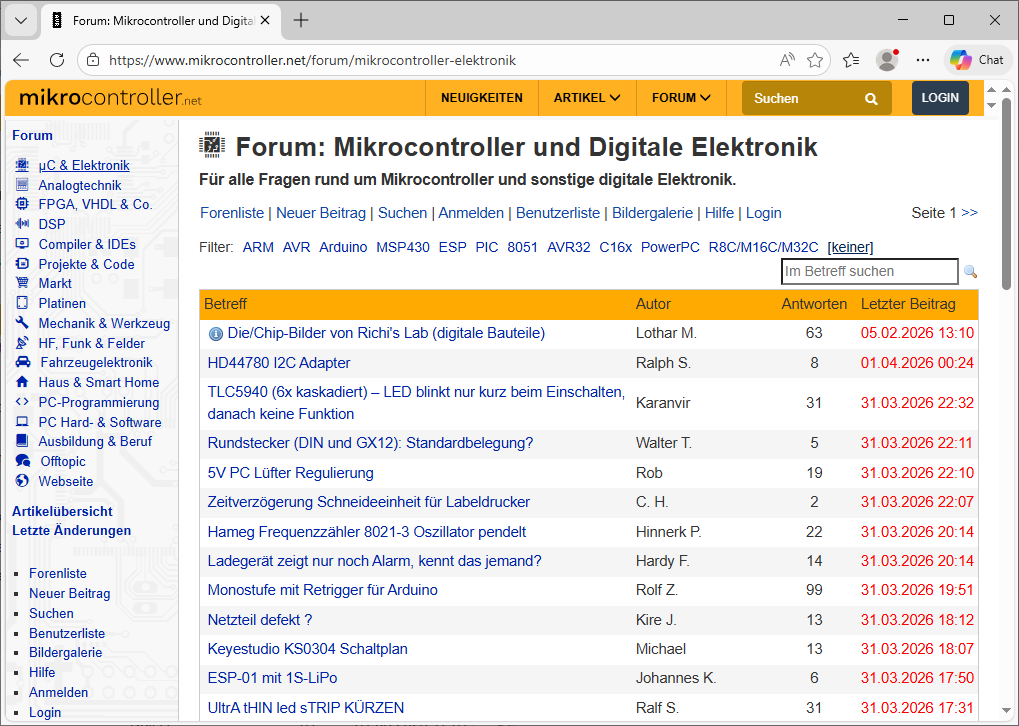This screenshot has width=1019, height=726.
Task: Click the Fahrzeugelektronik car icon
Action: 22,363
